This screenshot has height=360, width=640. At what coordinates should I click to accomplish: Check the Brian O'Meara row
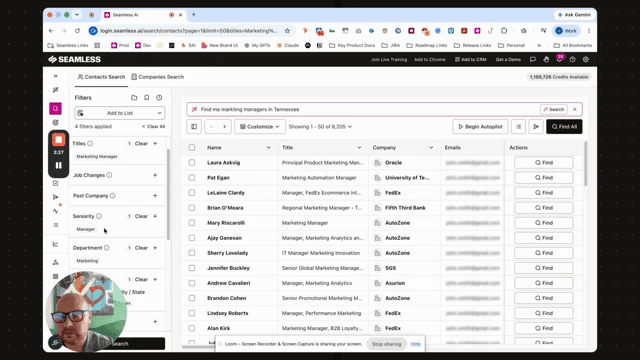pyautogui.click(x=192, y=208)
